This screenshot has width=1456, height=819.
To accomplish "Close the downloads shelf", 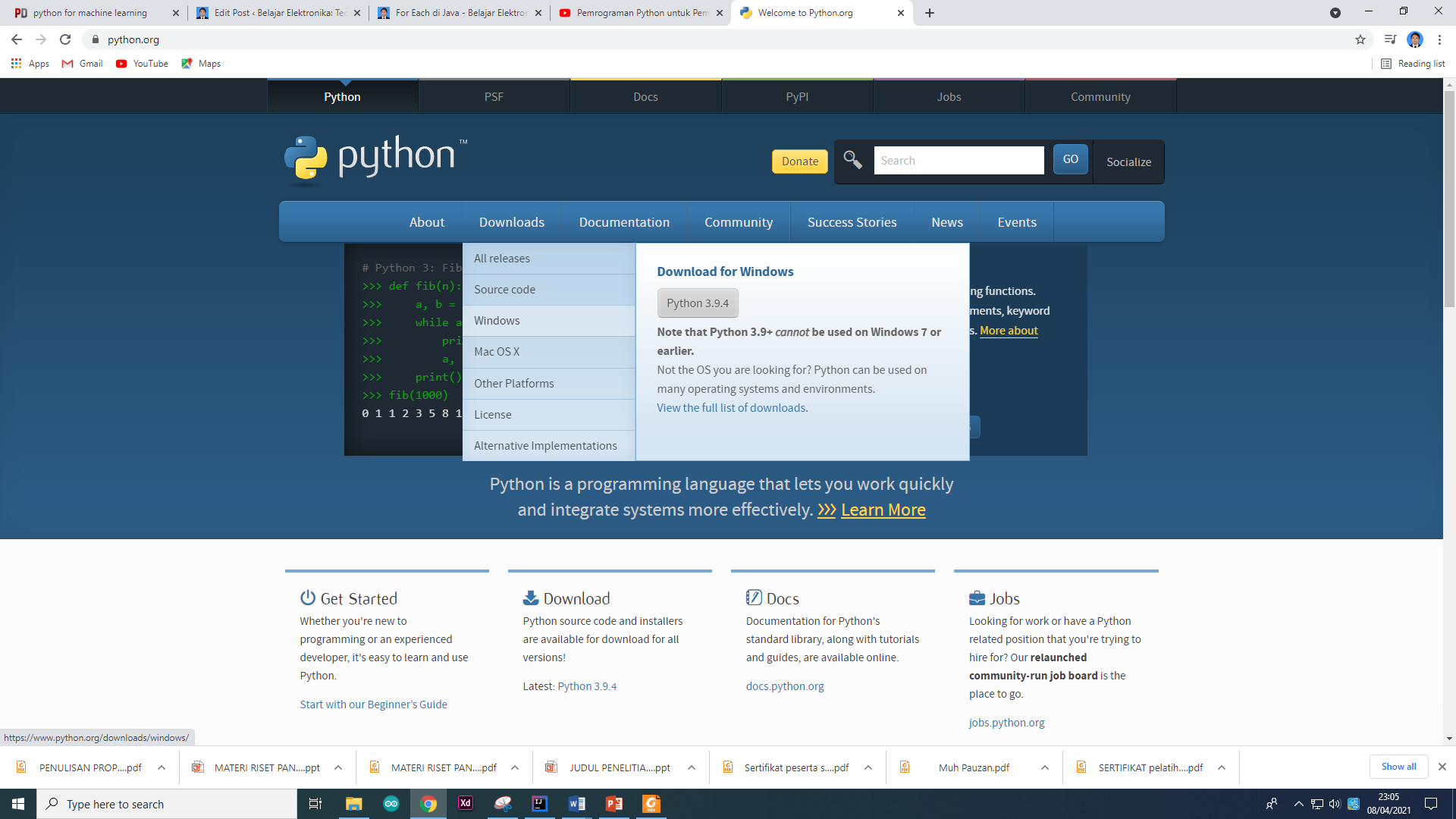I will tap(1442, 767).
